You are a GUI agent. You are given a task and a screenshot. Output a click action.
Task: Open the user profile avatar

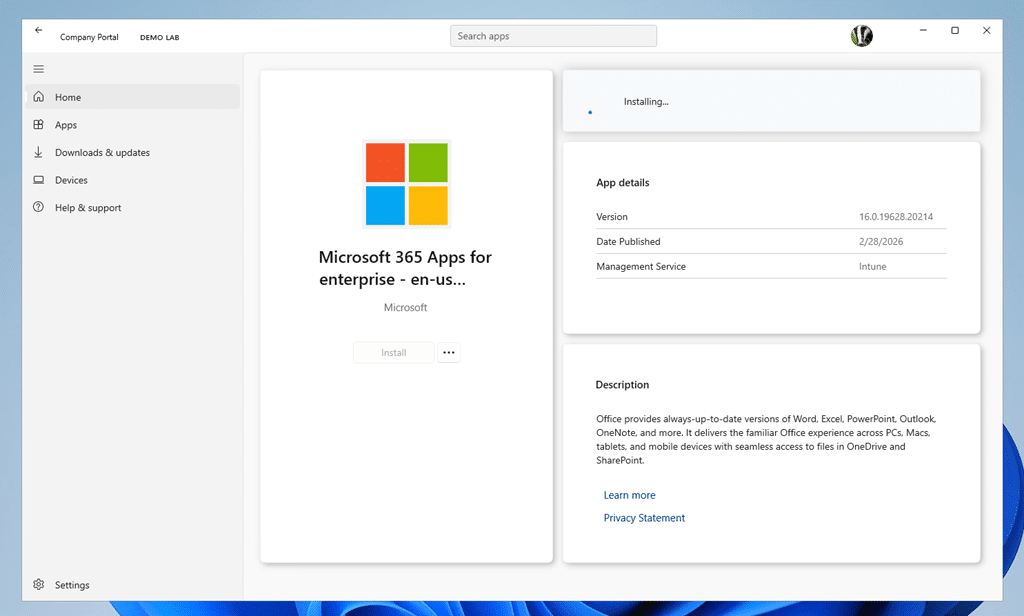coord(861,36)
